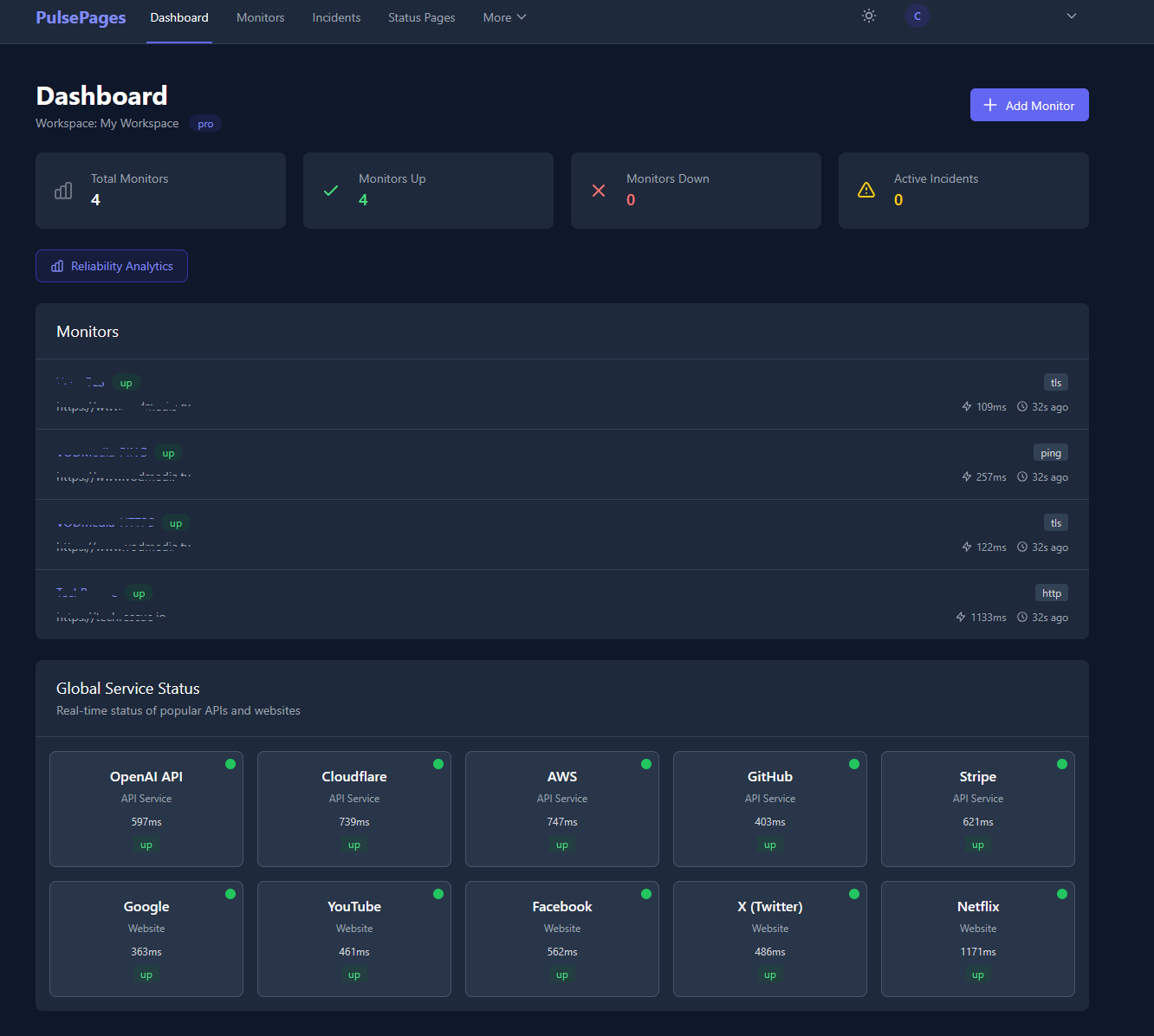Click the http type tag
1154x1036 pixels.
(1052, 593)
